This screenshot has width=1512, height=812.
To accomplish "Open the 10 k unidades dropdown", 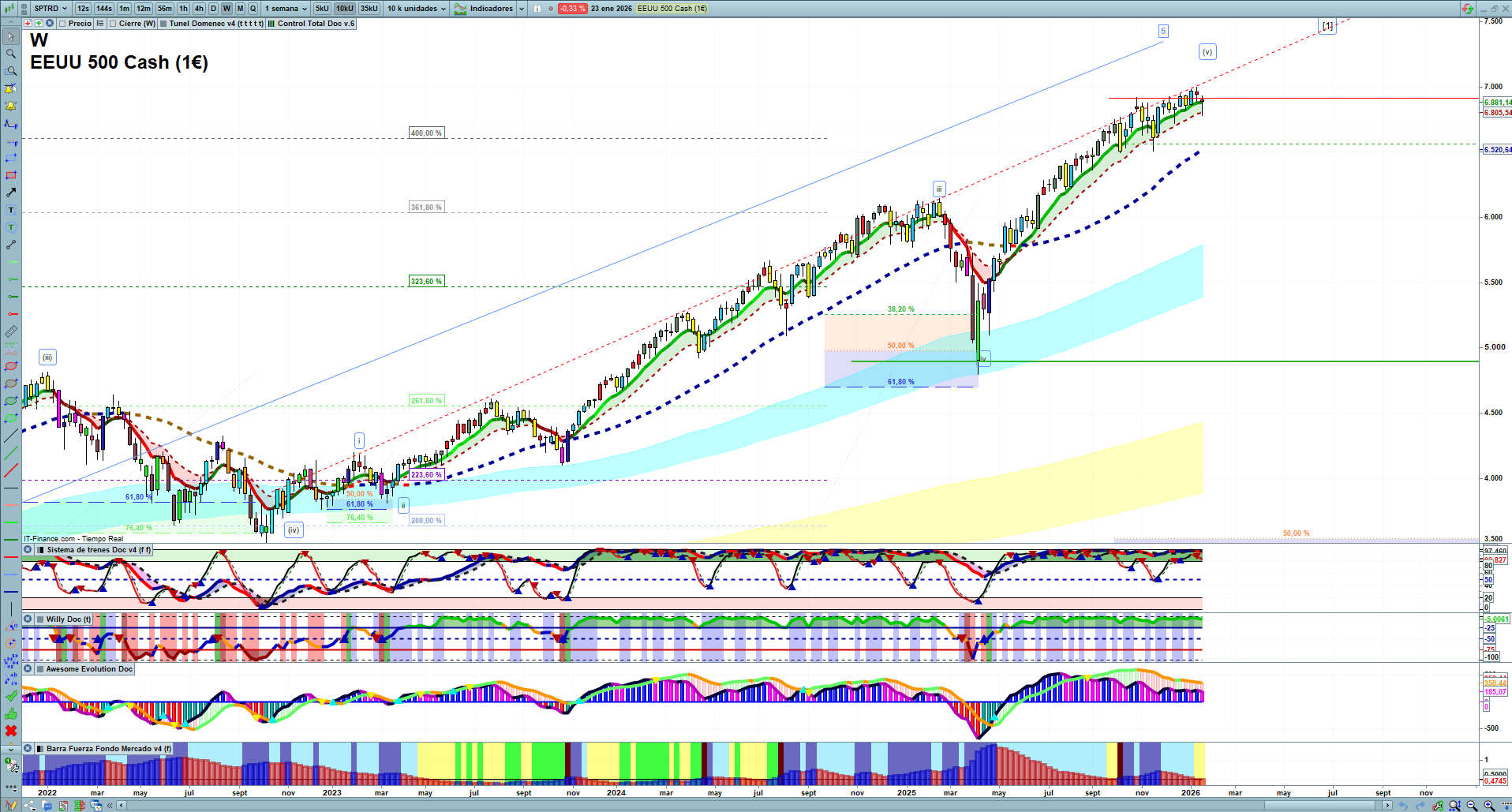I will 417,9.
